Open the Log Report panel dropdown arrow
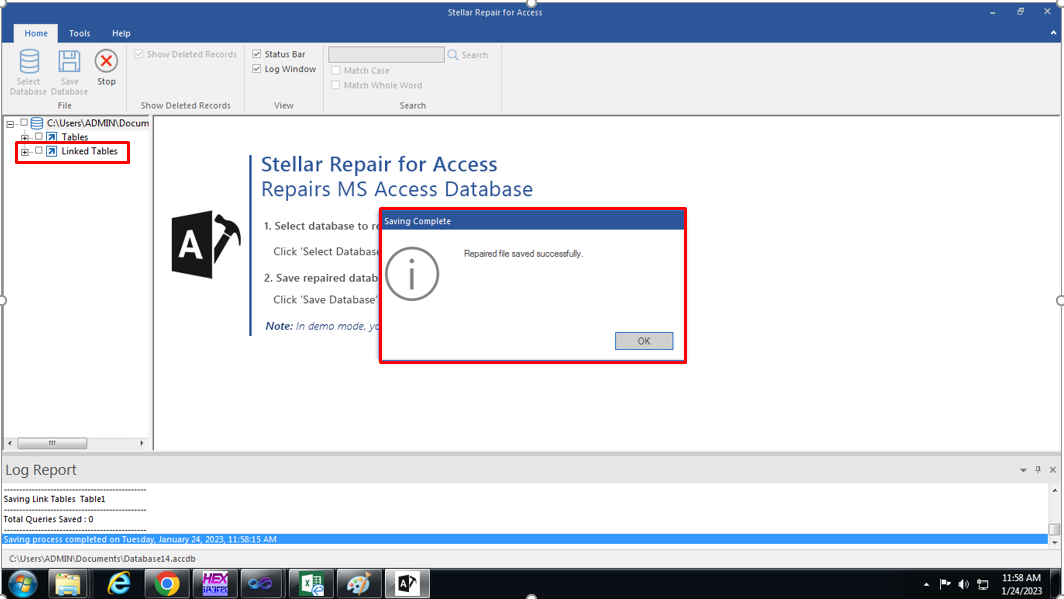1064x599 pixels. 1023,470
